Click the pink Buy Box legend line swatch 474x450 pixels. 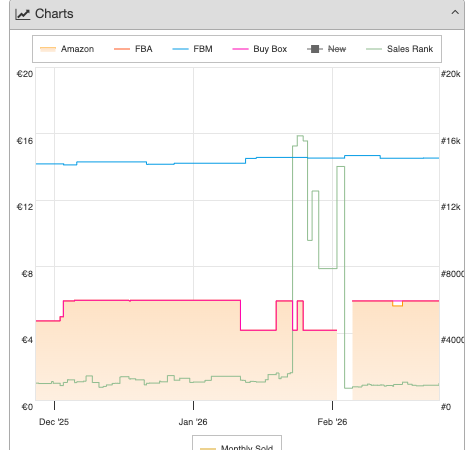pyautogui.click(x=240, y=49)
